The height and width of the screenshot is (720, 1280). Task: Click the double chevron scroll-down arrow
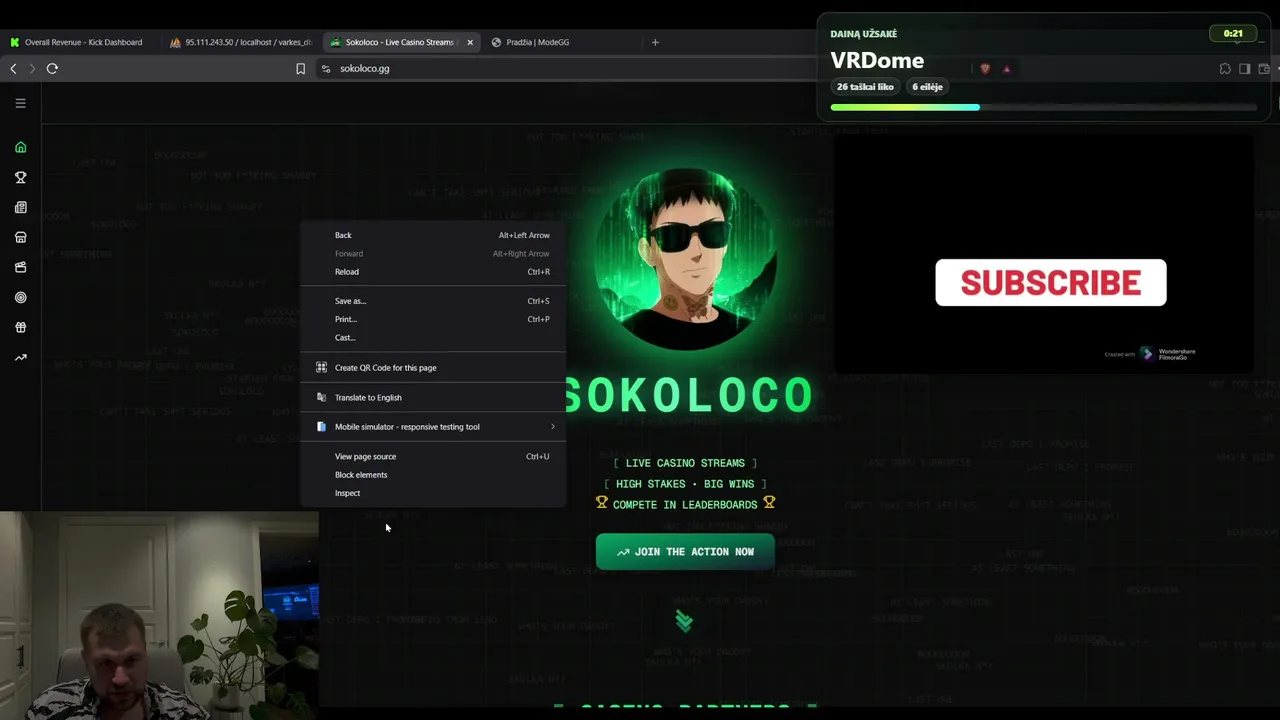[684, 622]
